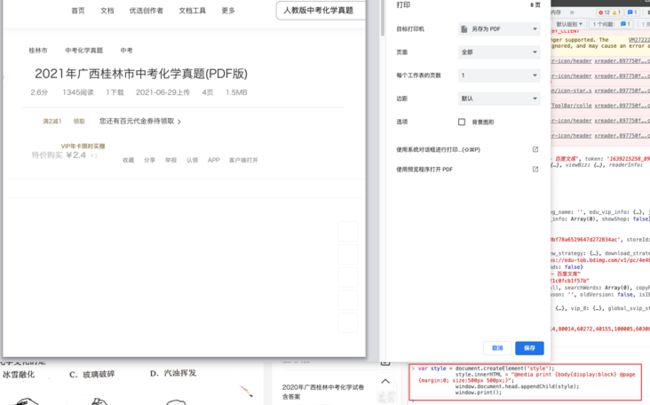Viewport: 650px width, 405px height.
Task: Open the 目标打印机 destination dropdown
Action: point(499,29)
